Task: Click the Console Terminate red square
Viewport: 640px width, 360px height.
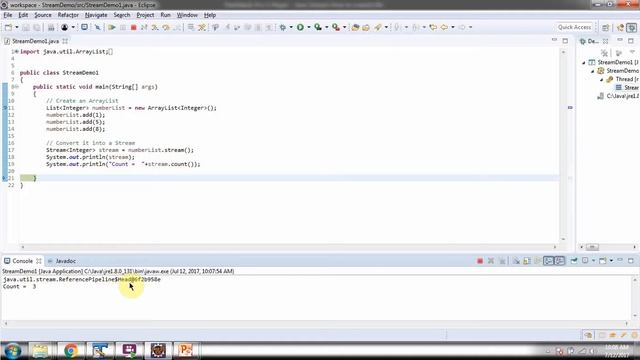Action: coord(480,261)
